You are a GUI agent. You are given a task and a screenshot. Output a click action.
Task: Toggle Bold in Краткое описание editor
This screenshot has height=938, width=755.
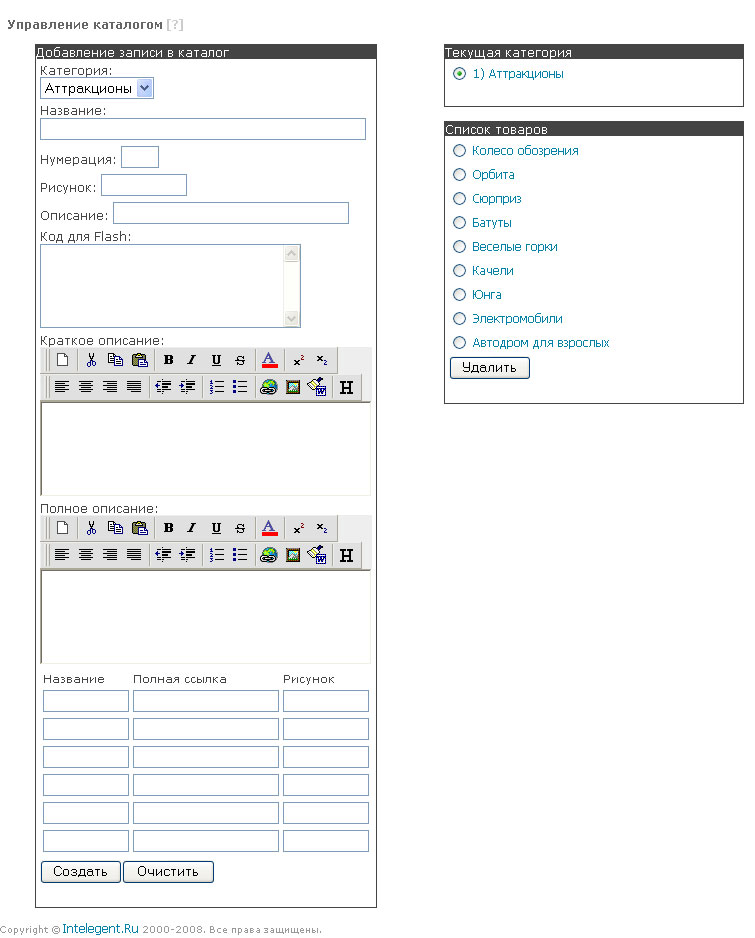(x=169, y=360)
